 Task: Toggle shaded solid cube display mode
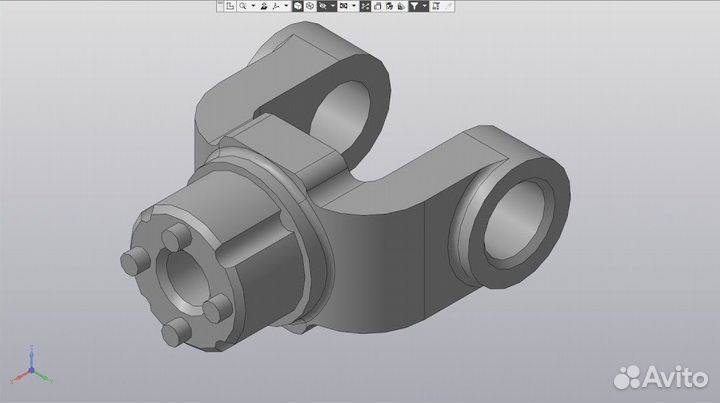(x=297, y=6)
